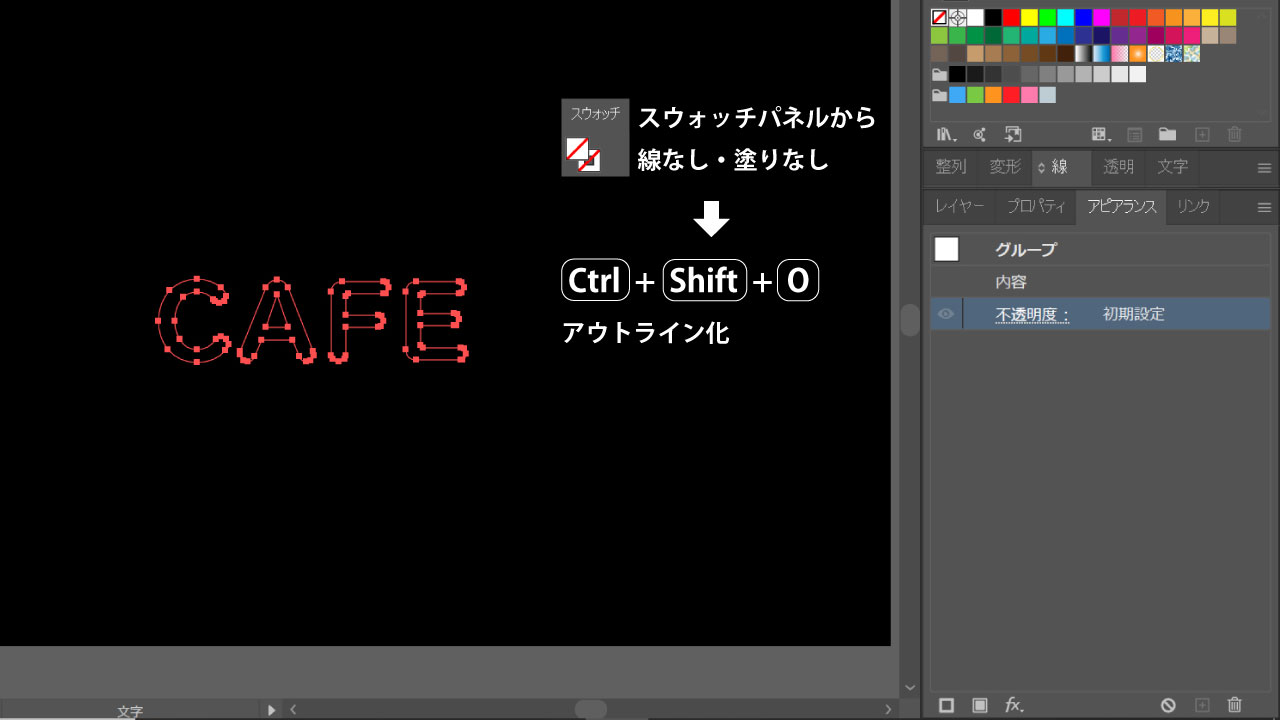This screenshot has height=720, width=1280.
Task: Choose the Registration crosshair swatch
Action: pos(957,17)
